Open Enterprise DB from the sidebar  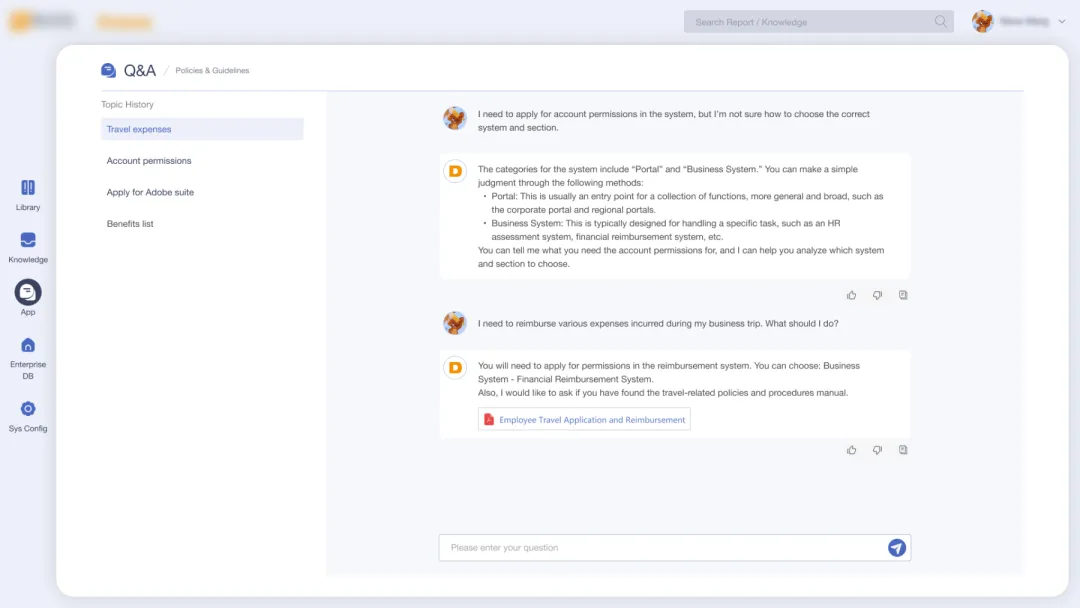28,345
